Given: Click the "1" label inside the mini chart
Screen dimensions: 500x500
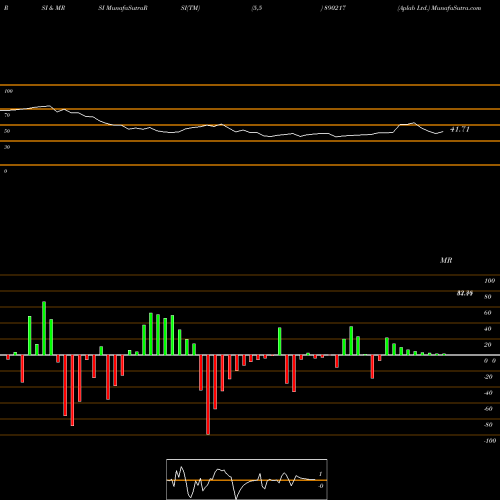Looking at the screenshot, I should pos(320,474).
